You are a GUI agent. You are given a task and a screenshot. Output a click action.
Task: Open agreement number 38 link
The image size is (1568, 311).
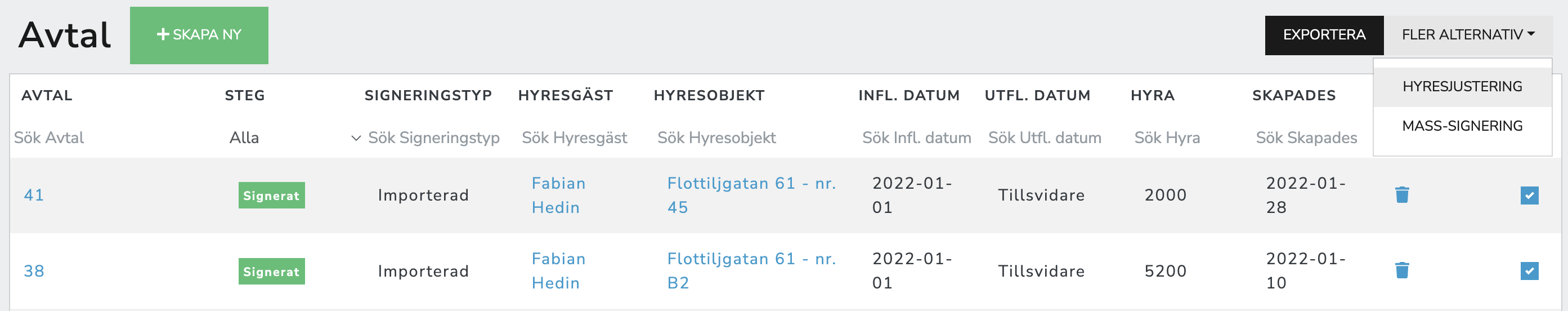(34, 271)
